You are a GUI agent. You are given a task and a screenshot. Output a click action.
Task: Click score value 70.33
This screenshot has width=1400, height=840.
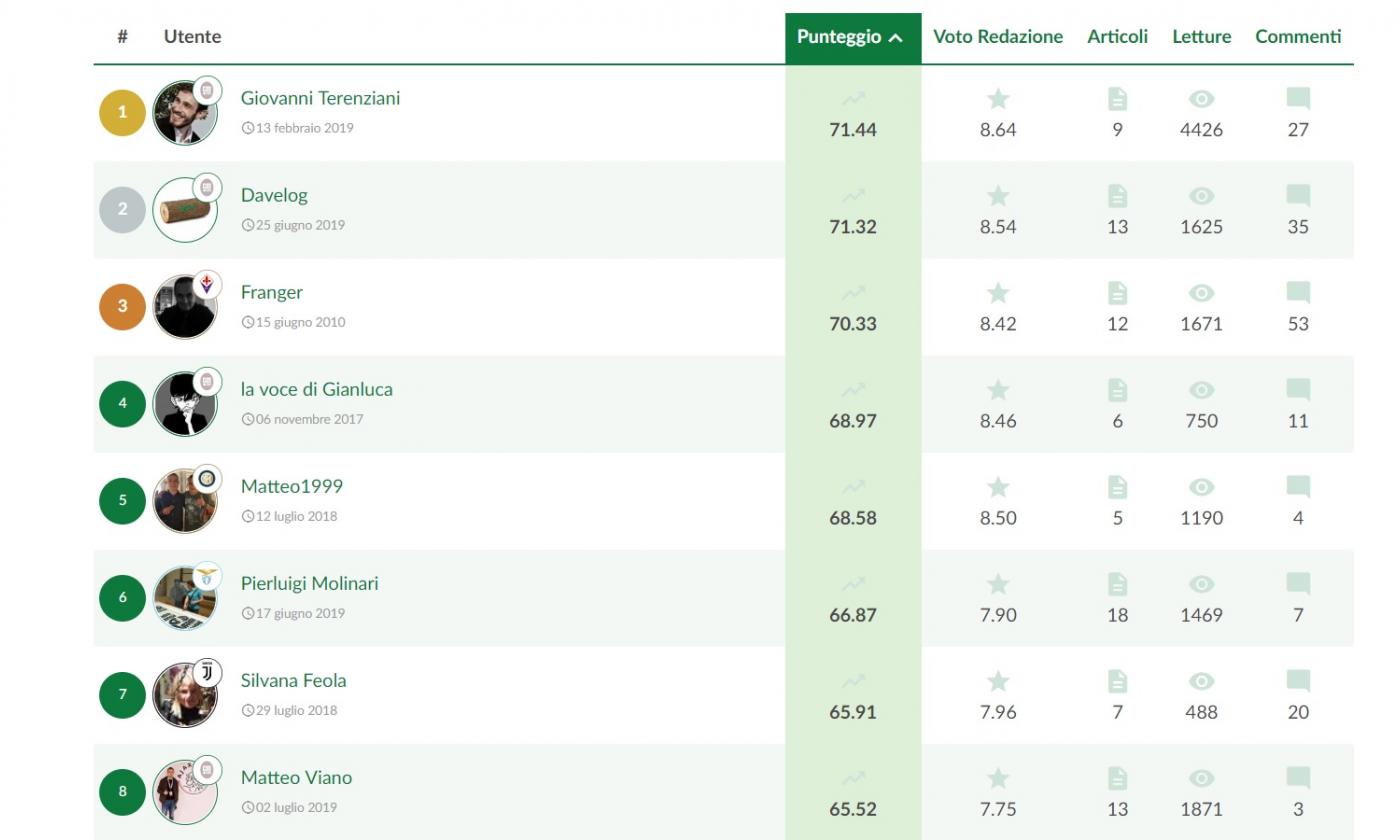pos(853,324)
